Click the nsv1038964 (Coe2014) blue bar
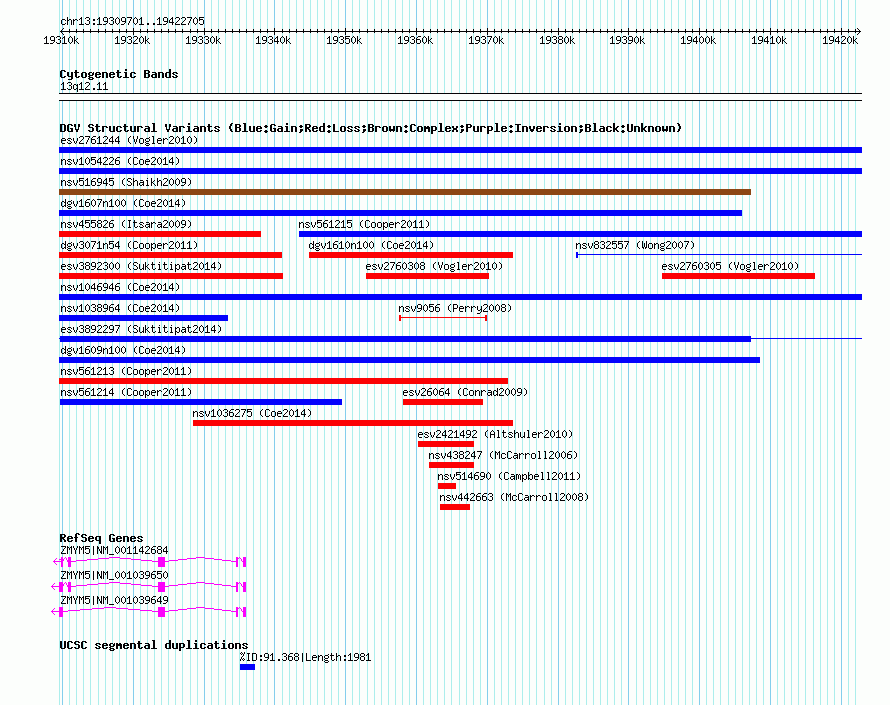This screenshot has width=890, height=705. tap(144, 318)
